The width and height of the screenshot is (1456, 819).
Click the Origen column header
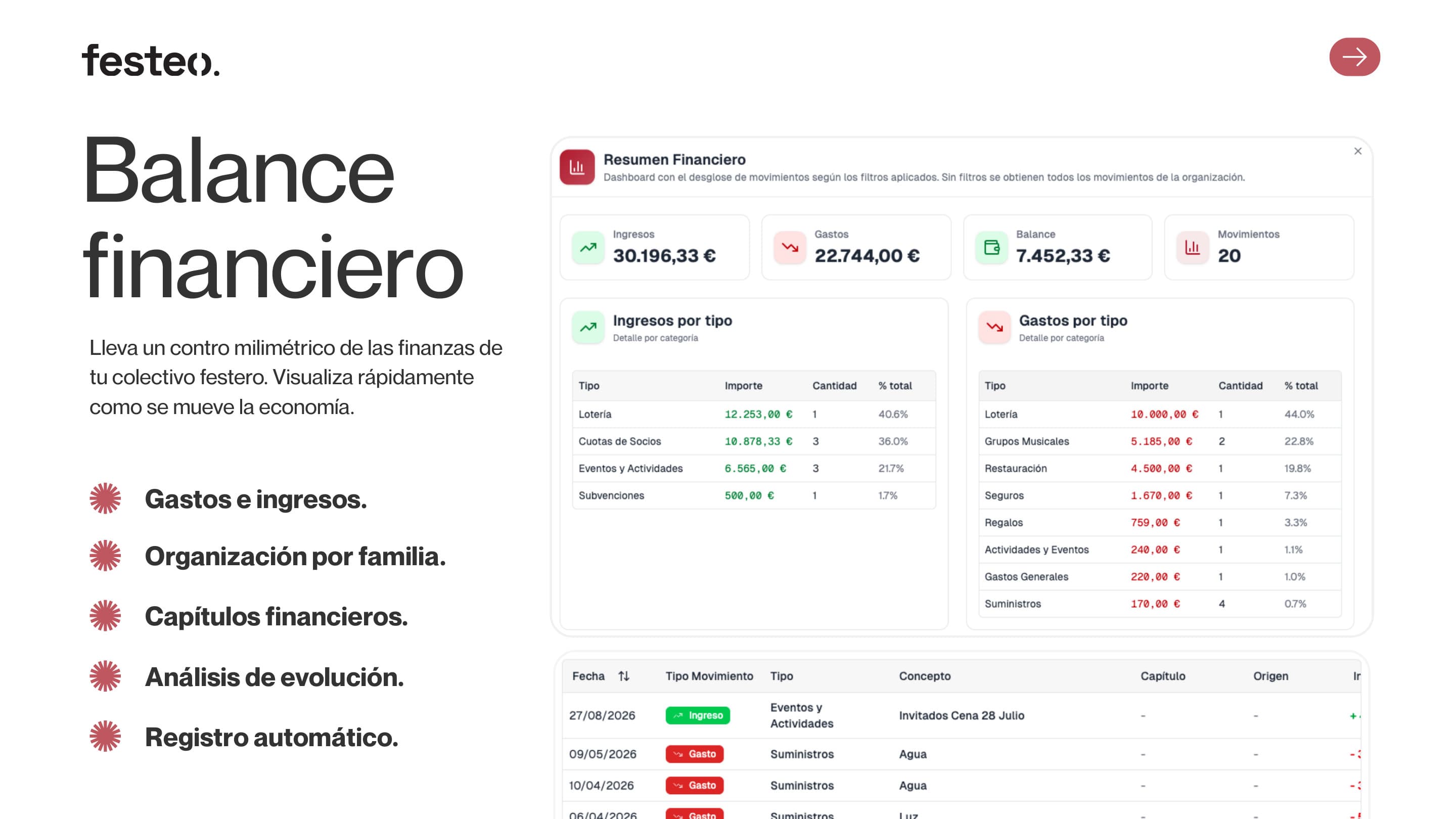(x=1270, y=676)
